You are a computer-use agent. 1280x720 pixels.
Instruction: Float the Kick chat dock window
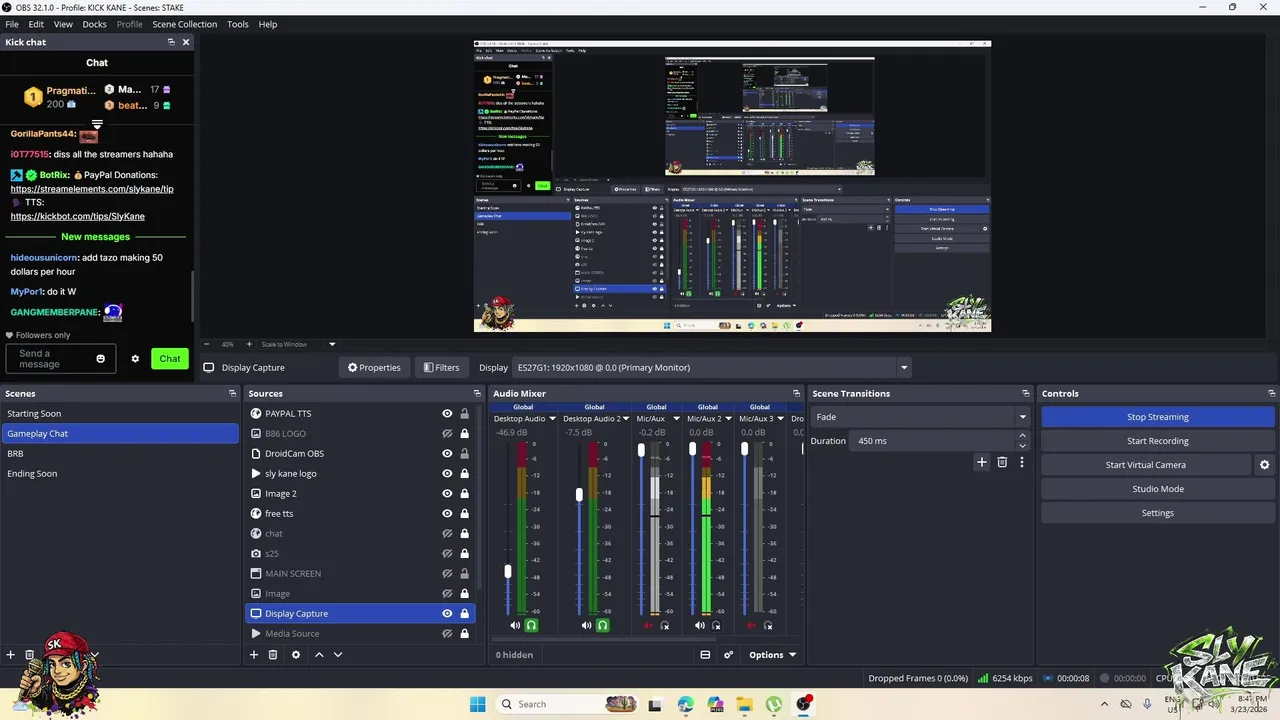pos(171,42)
